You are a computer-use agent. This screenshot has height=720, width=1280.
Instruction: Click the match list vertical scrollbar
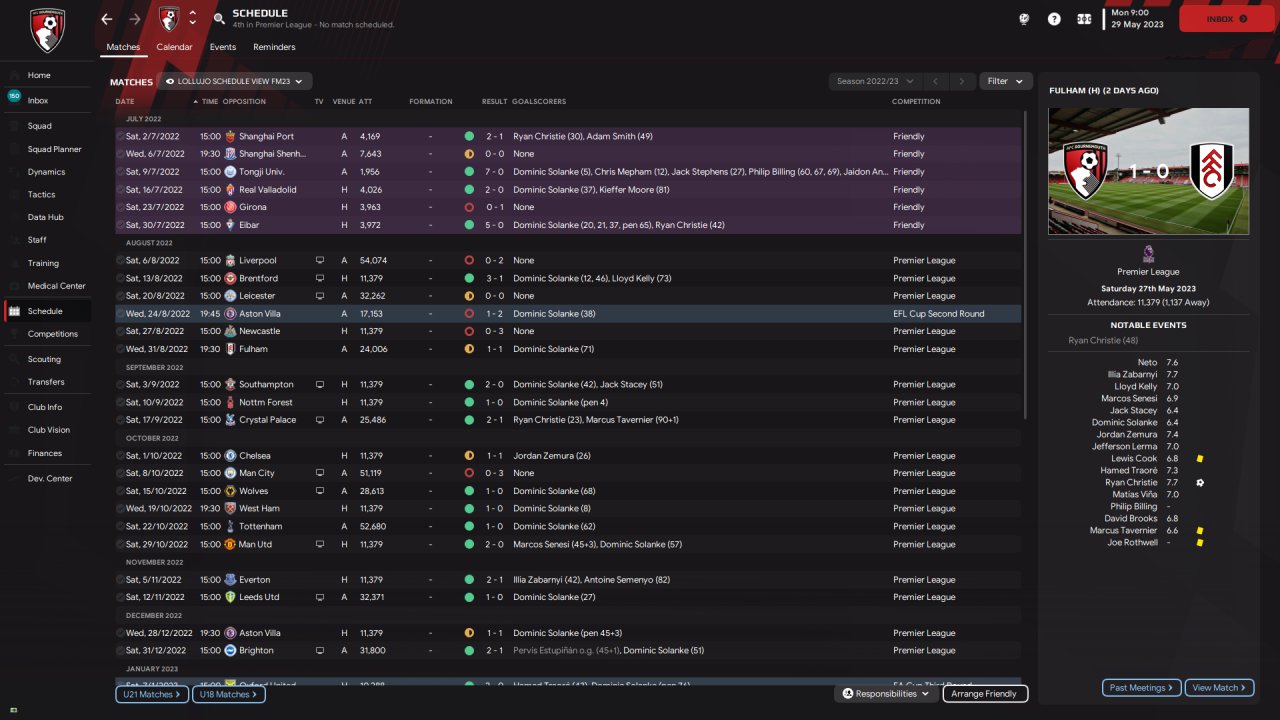1026,265
